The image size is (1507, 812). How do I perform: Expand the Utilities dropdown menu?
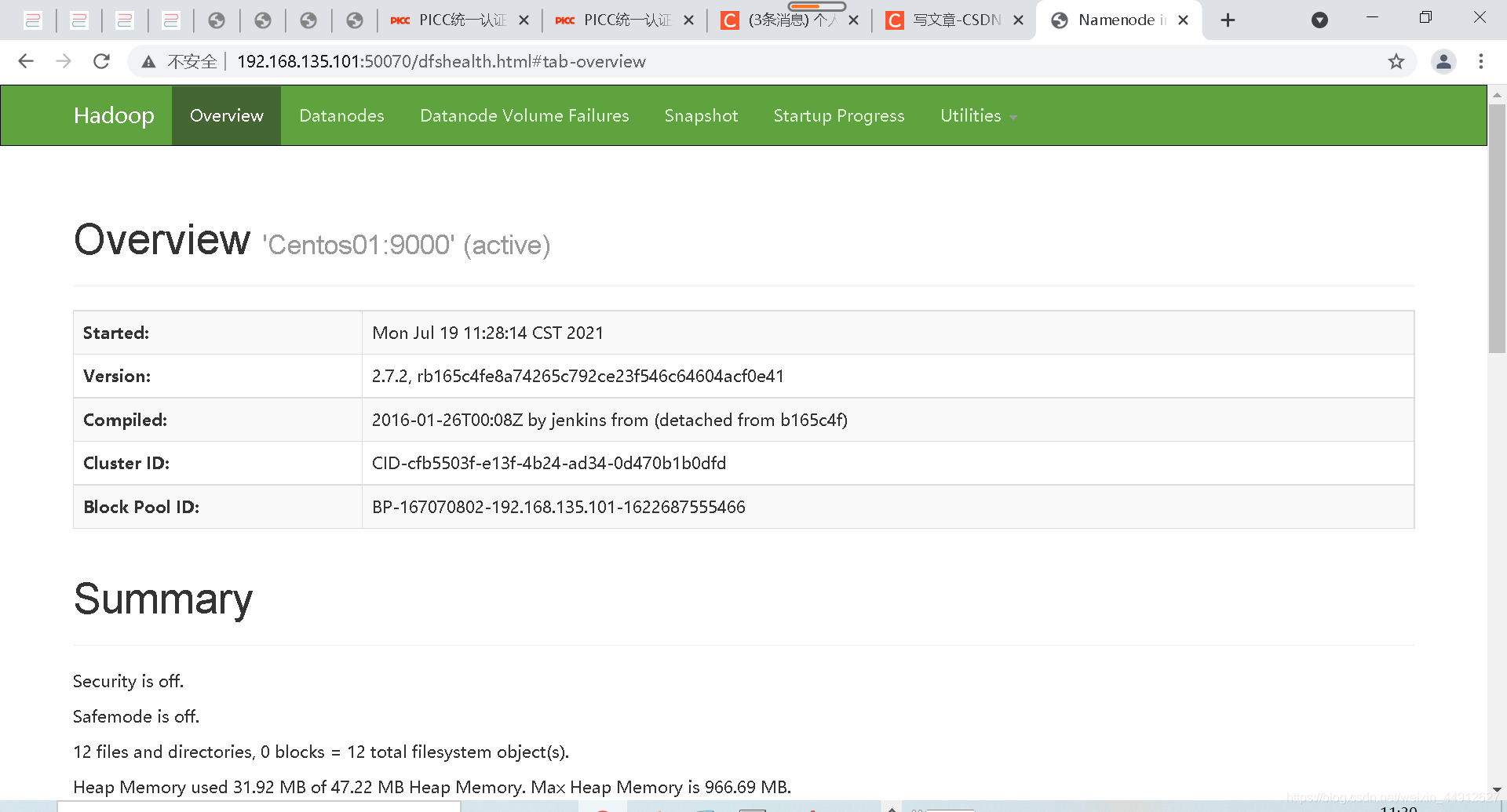[978, 115]
